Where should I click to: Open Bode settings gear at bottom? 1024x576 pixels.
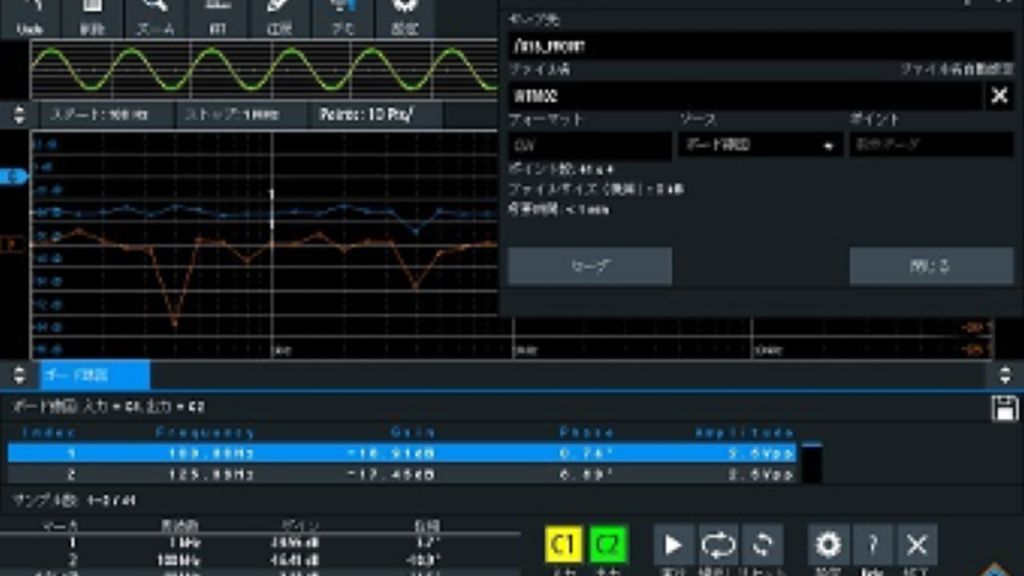[828, 545]
